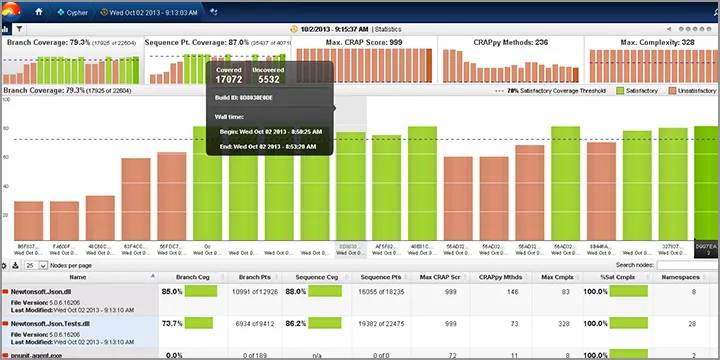
Task: Click the previous page arrow left of the dots
Action: coord(669,29)
